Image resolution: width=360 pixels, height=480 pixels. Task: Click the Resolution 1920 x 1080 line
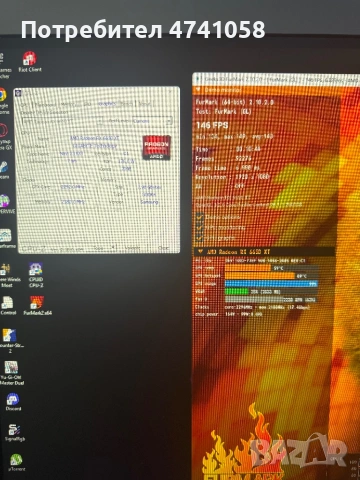[232, 177]
